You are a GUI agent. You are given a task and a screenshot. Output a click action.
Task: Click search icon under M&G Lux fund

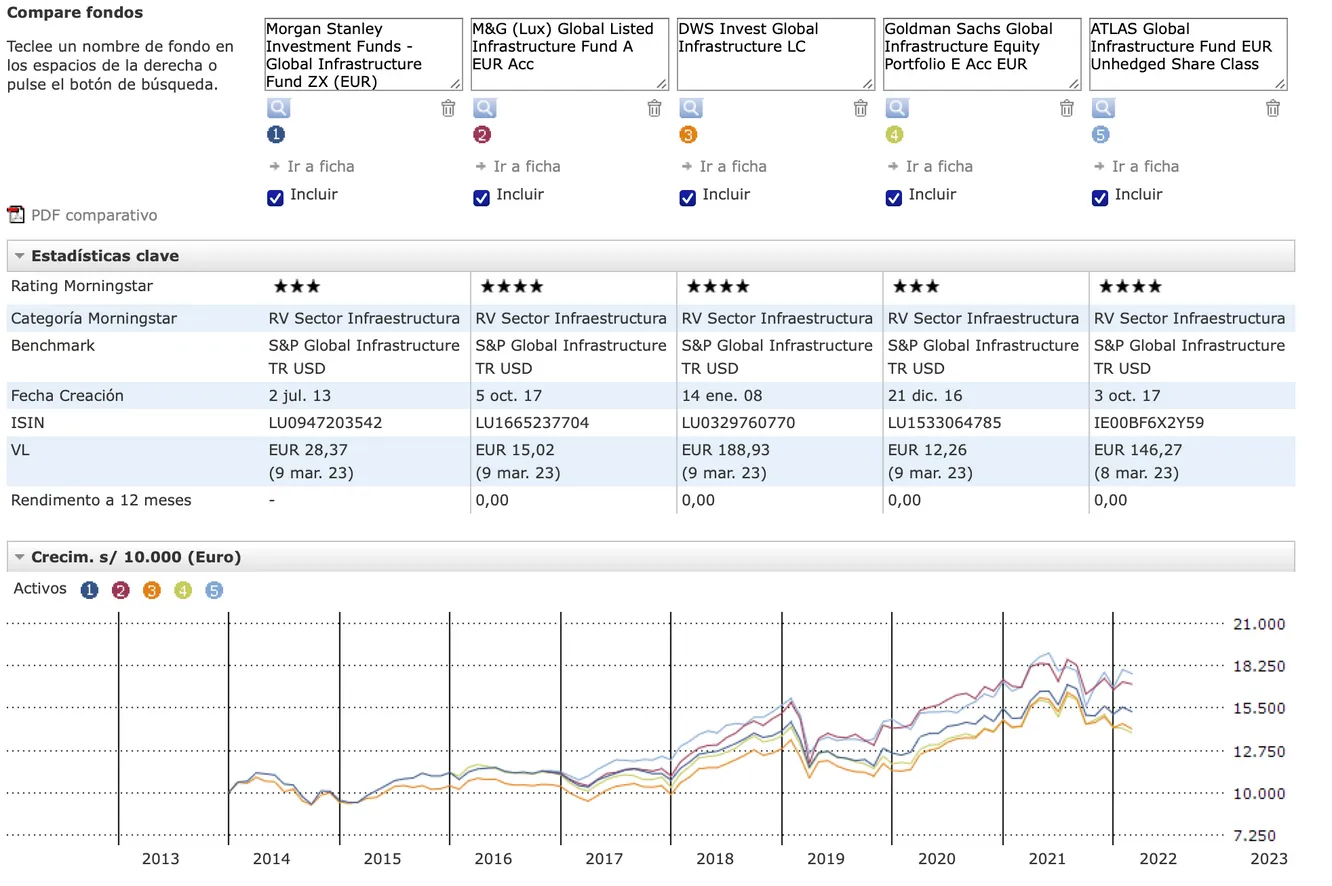[484, 108]
